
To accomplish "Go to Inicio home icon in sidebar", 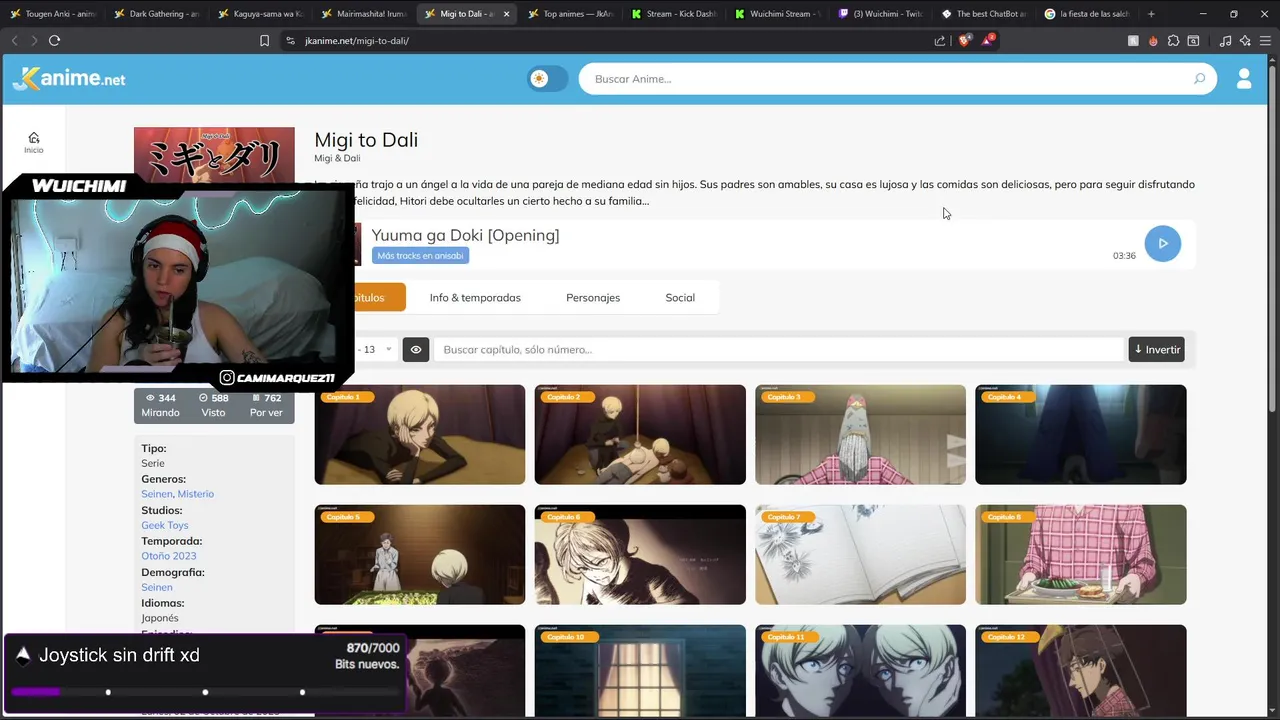I will (34, 142).
